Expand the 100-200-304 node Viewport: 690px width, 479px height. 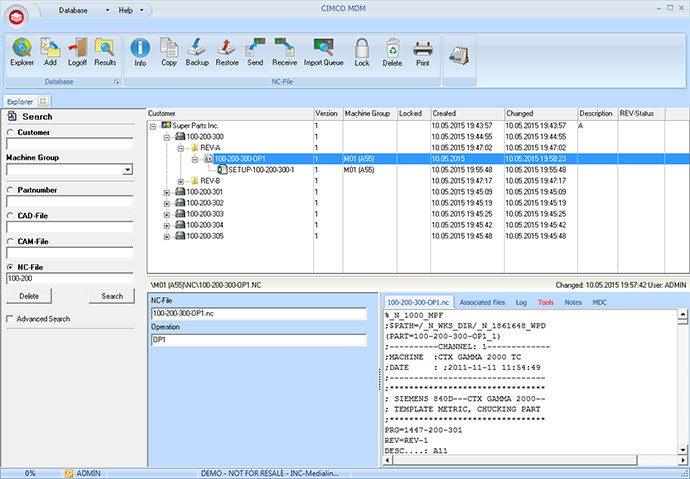point(167,226)
